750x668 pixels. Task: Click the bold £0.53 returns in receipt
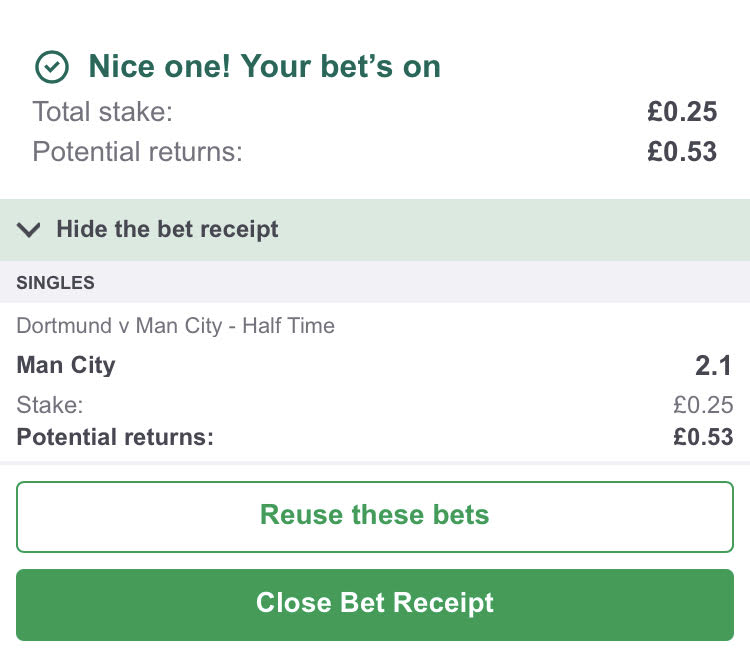click(x=703, y=437)
